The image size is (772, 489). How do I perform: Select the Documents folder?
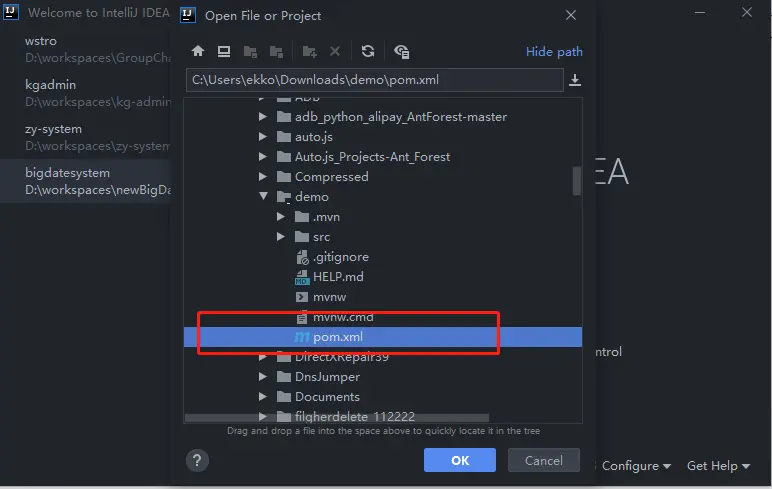tap(327, 396)
